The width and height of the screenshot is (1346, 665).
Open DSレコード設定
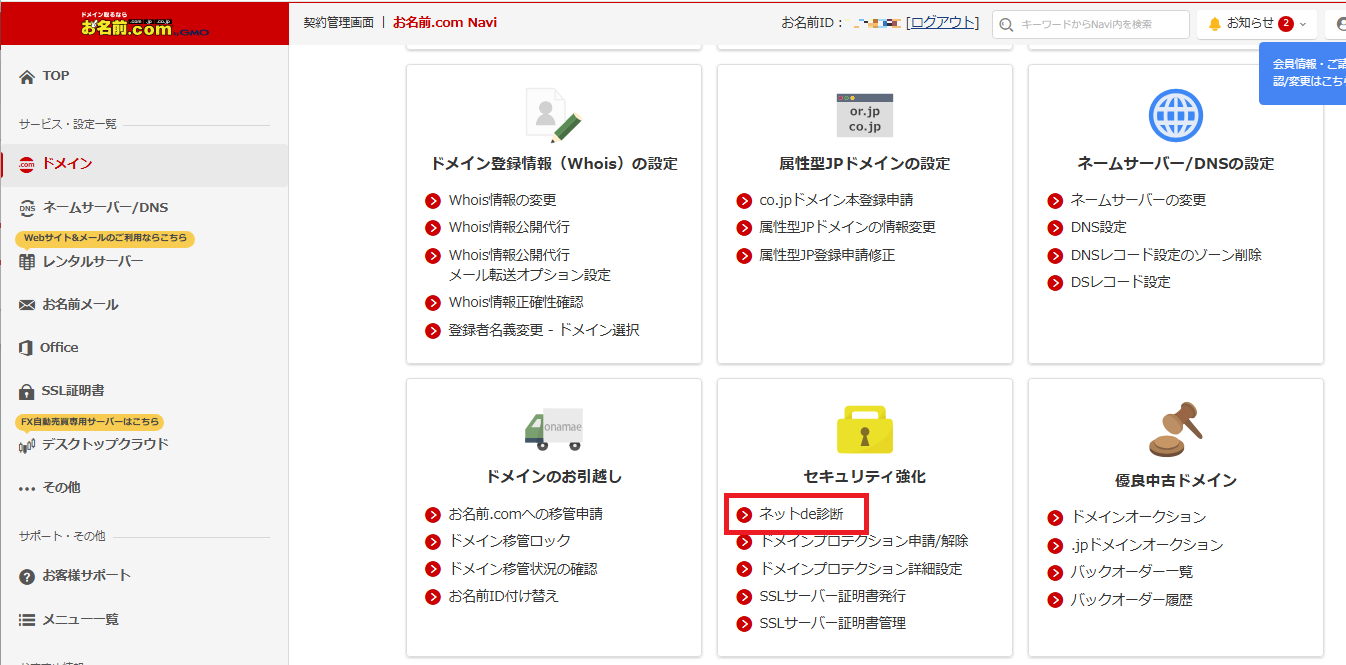(1120, 282)
